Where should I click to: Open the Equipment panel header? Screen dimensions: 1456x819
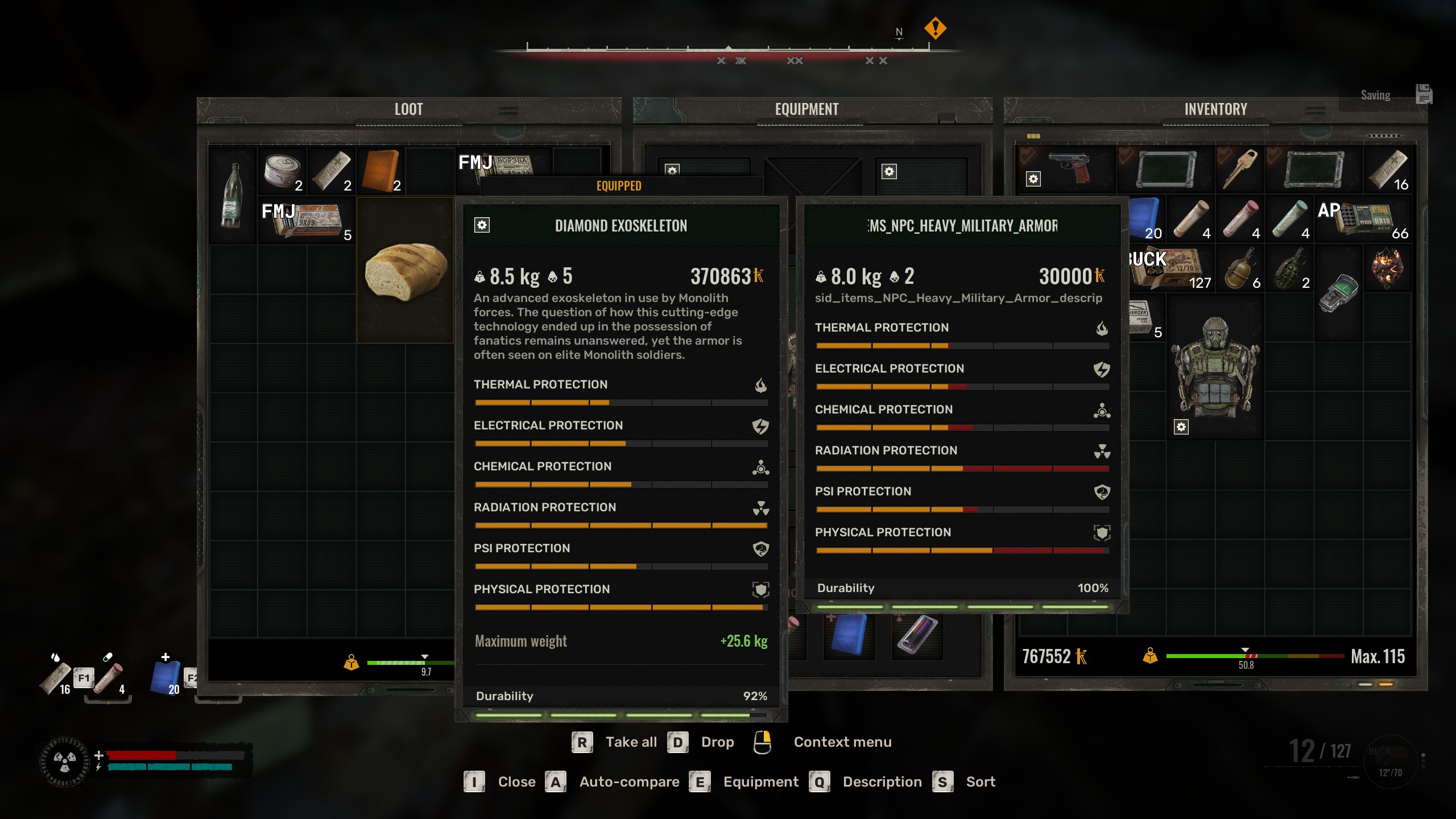tap(806, 109)
